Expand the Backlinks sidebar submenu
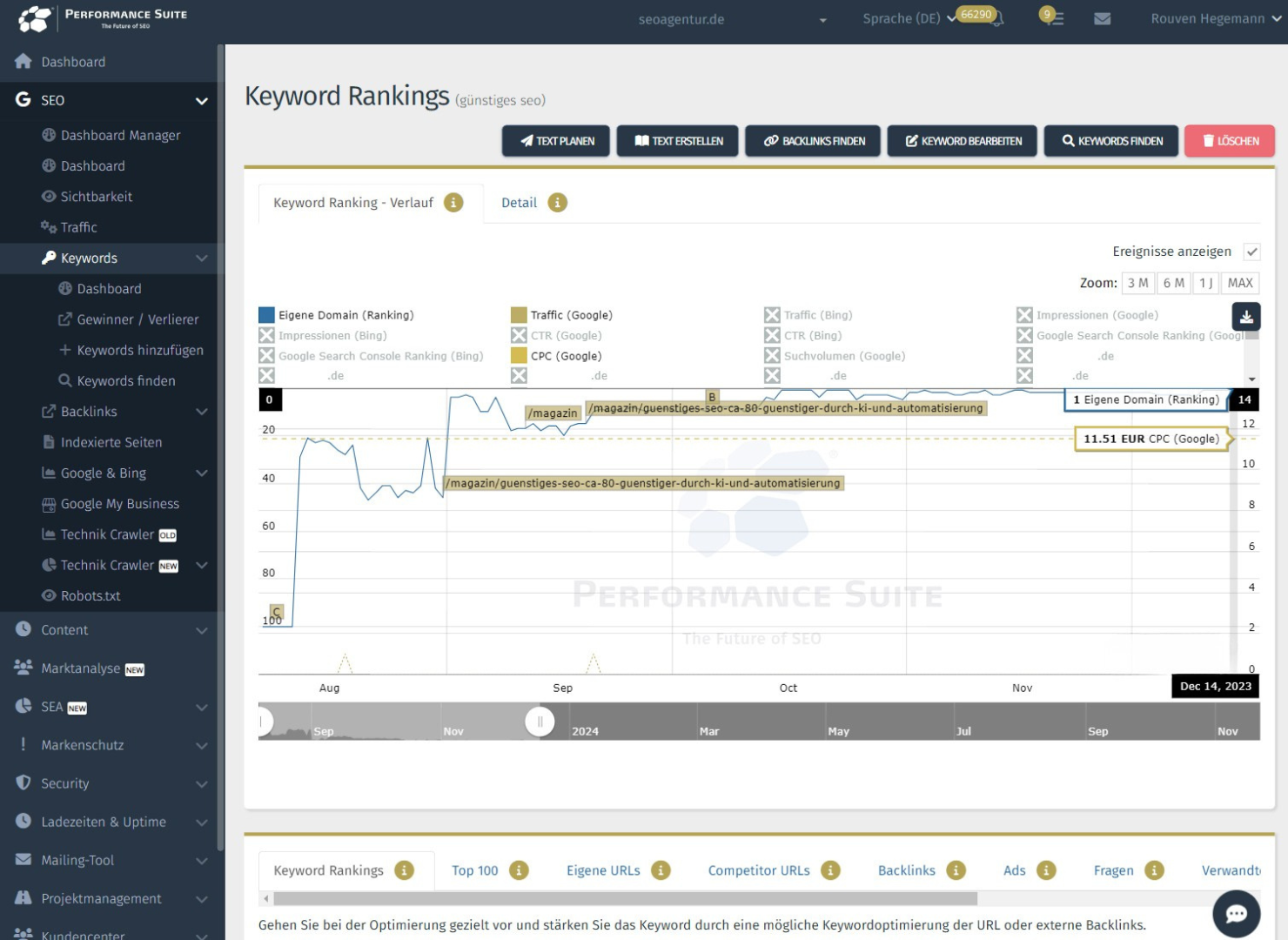Screen dimensions: 1288x940 (201, 412)
